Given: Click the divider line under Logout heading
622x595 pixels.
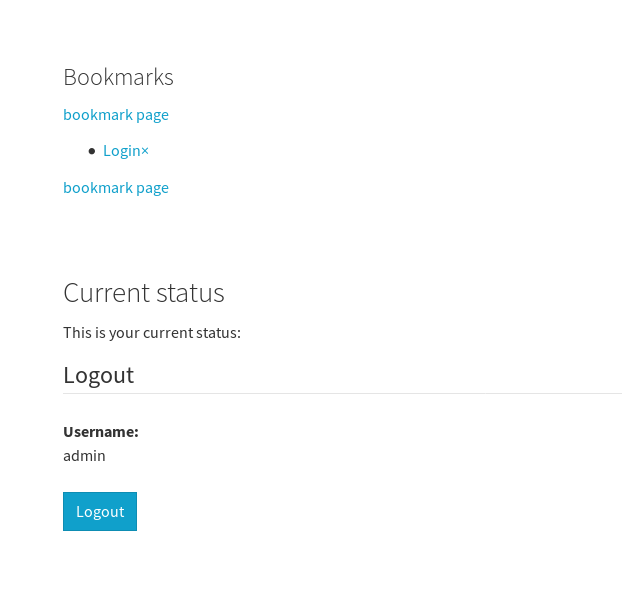Looking at the screenshot, I should 340,393.
